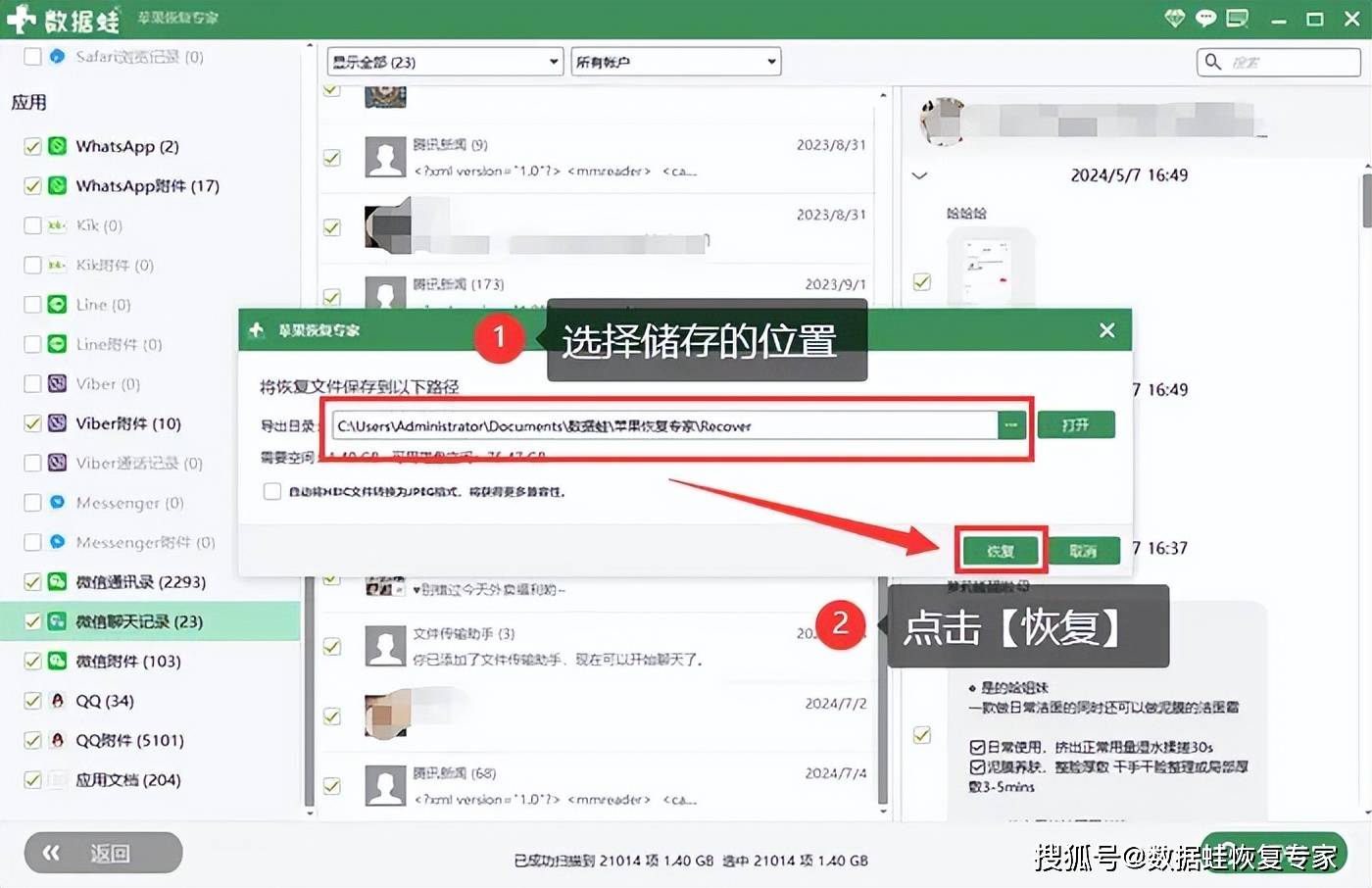Viewport: 1372px width, 888px height.
Task: Uncheck the 文件传输助手 (3) checkbox
Action: pyautogui.click(x=332, y=646)
